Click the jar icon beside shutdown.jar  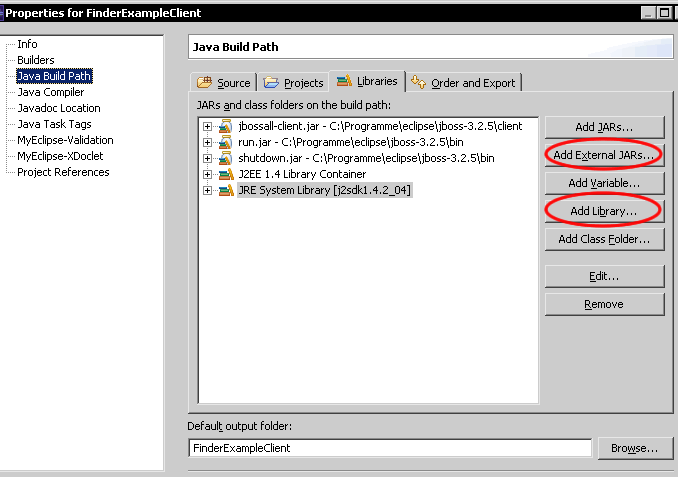tap(225, 158)
